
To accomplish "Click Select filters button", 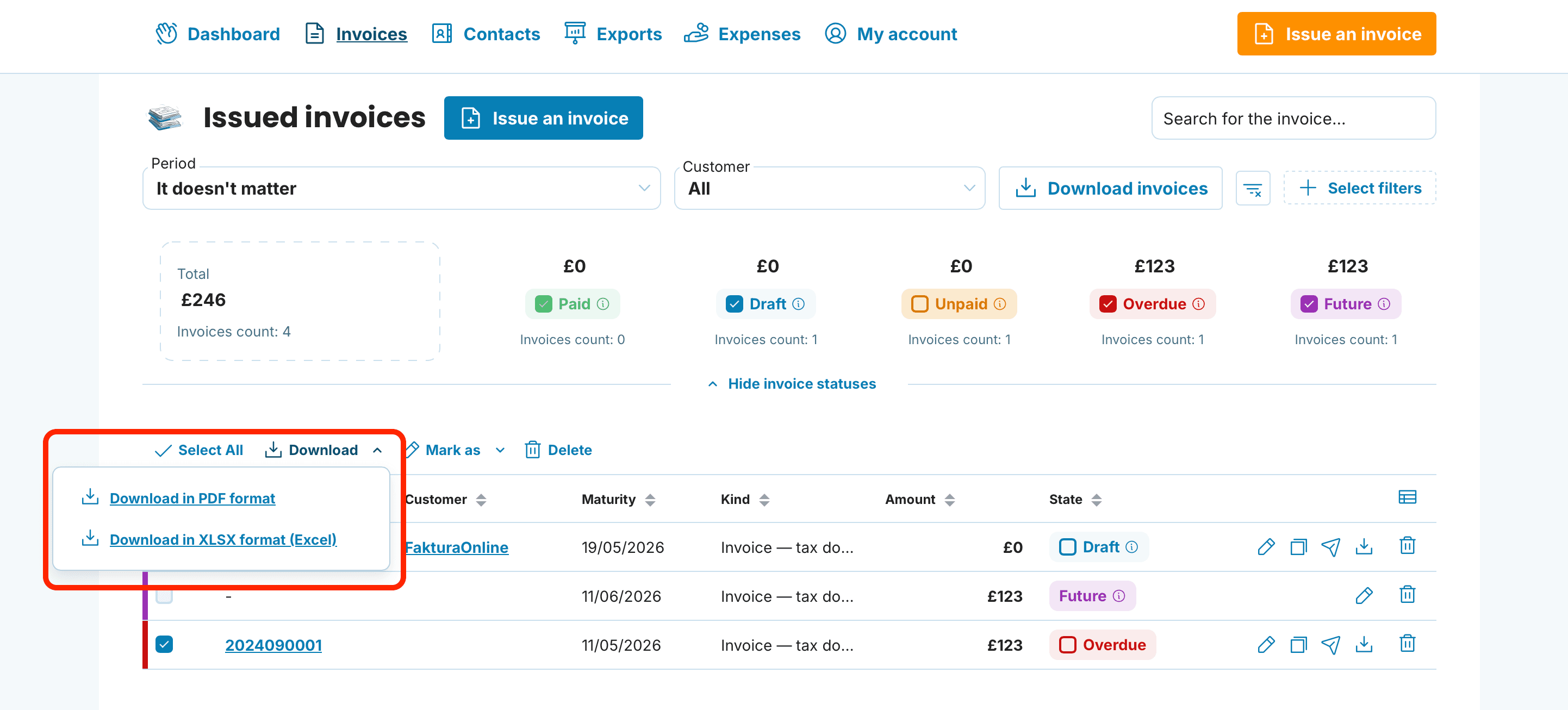I will (x=1359, y=189).
